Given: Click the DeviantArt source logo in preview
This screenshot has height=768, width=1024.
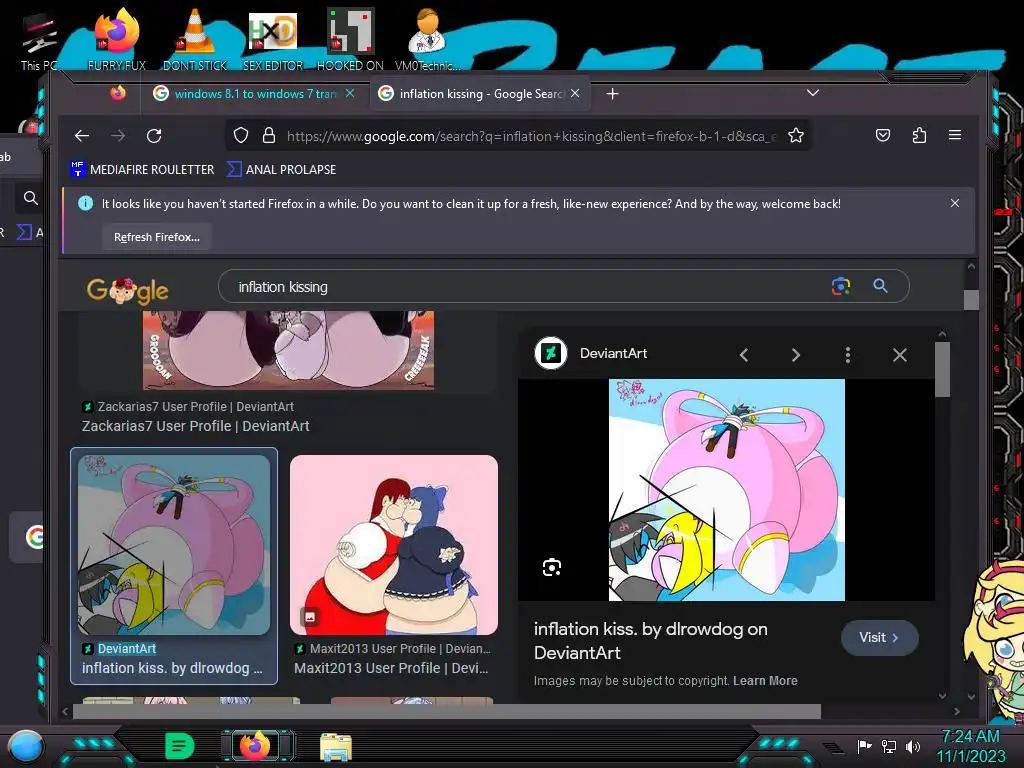Looking at the screenshot, I should tap(551, 353).
